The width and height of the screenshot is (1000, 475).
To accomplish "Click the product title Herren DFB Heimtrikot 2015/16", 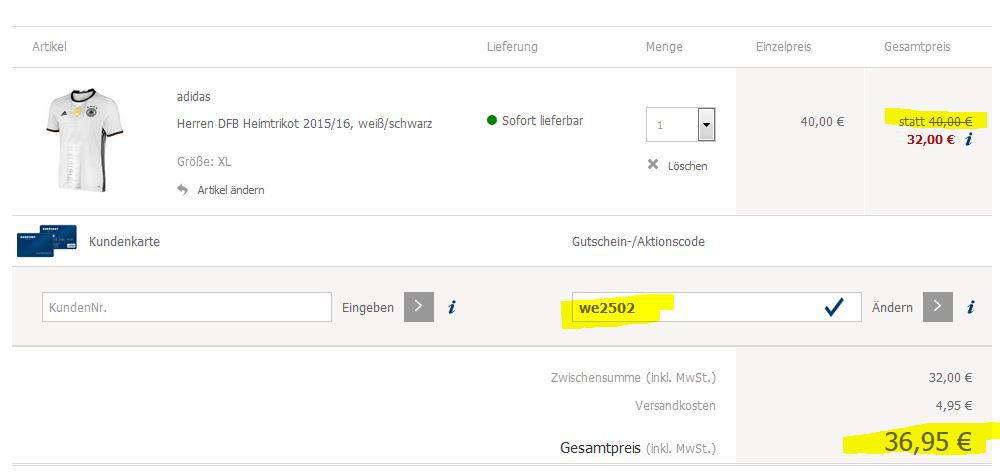I will click(x=304, y=123).
